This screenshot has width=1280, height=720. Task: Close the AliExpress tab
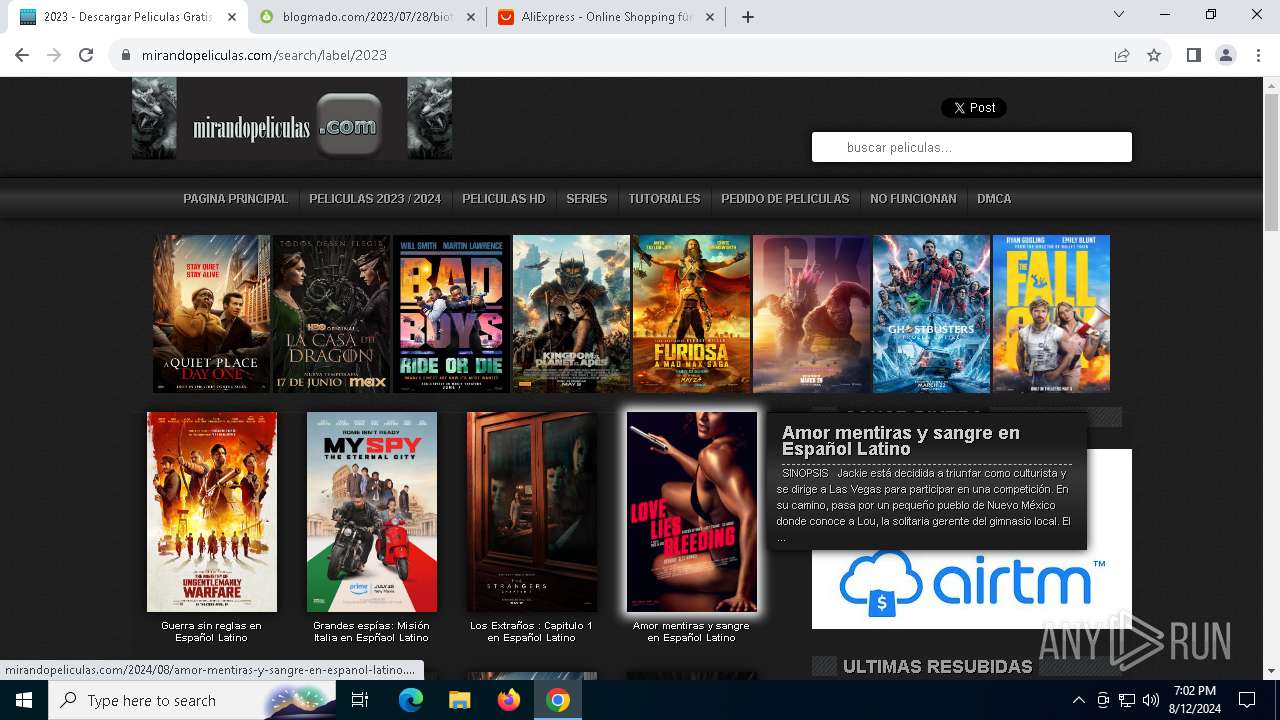710,17
